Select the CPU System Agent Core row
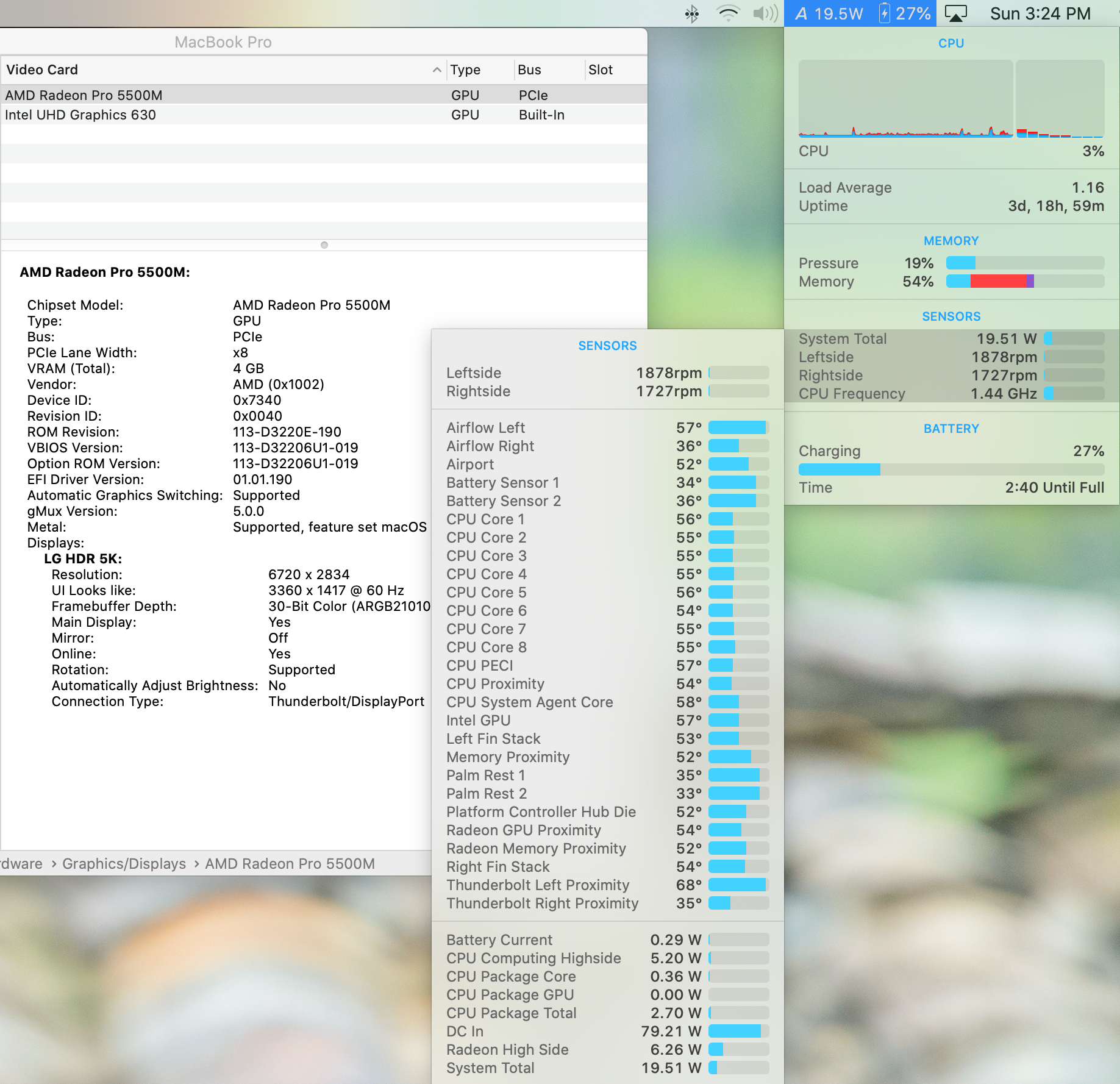Screen dimensions: 1120x1084 coord(607,702)
